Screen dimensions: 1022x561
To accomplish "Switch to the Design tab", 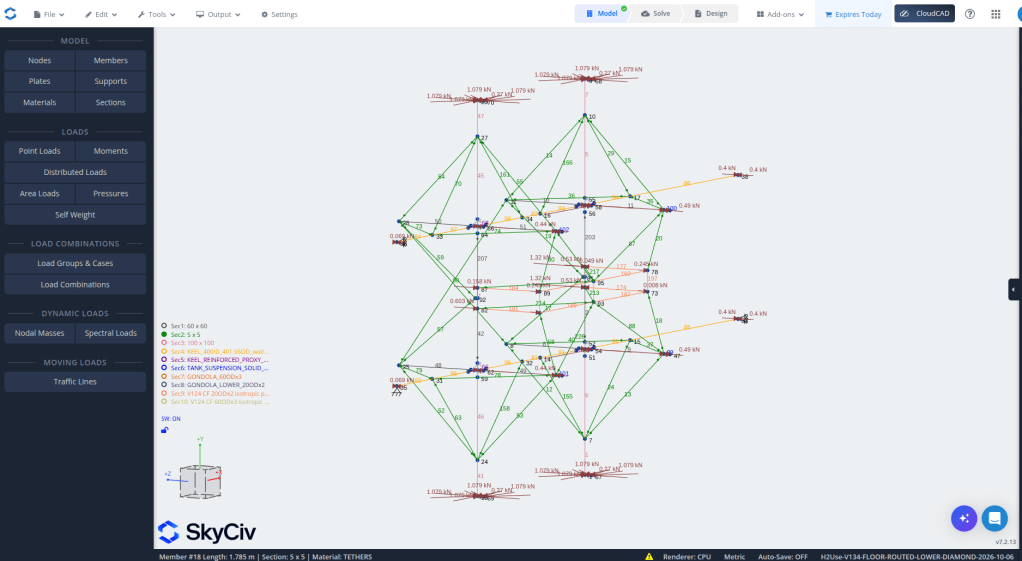I will point(710,14).
